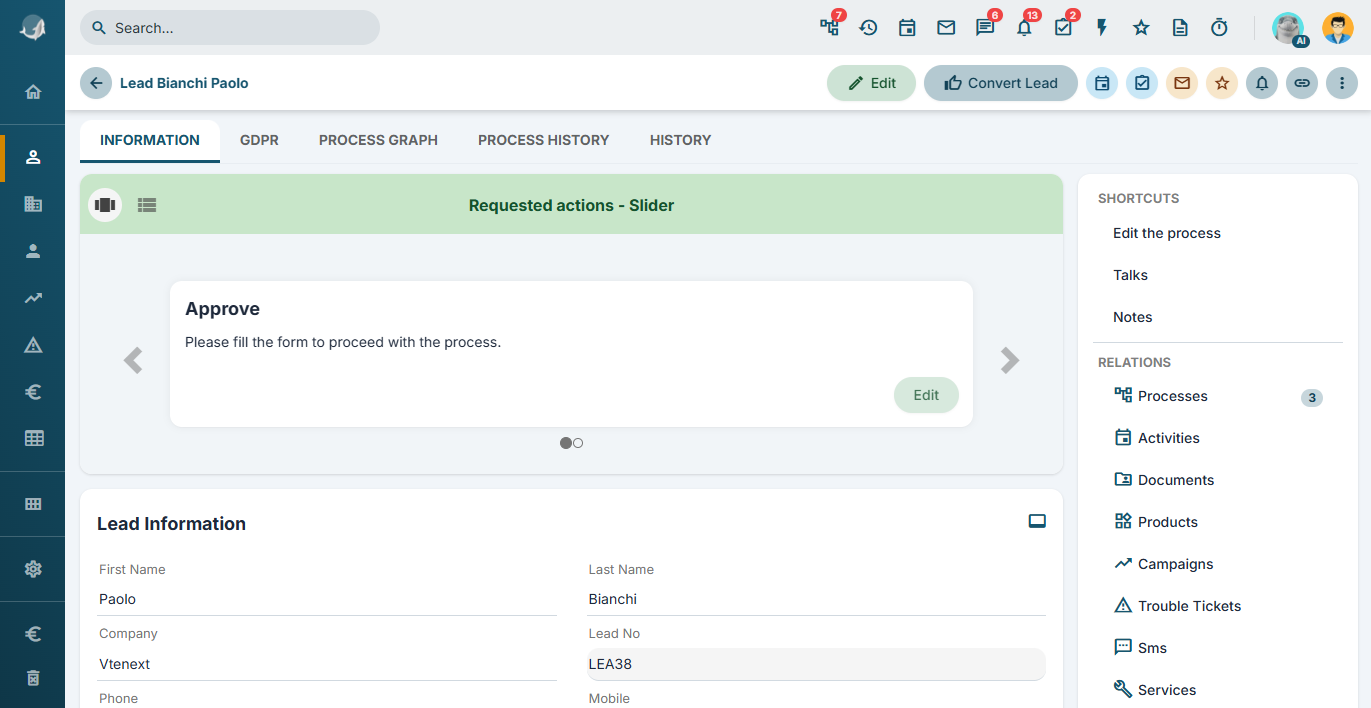Open the Campaigns trend icon in sidebar
Viewport: 1371px width, 708px height.
33,298
